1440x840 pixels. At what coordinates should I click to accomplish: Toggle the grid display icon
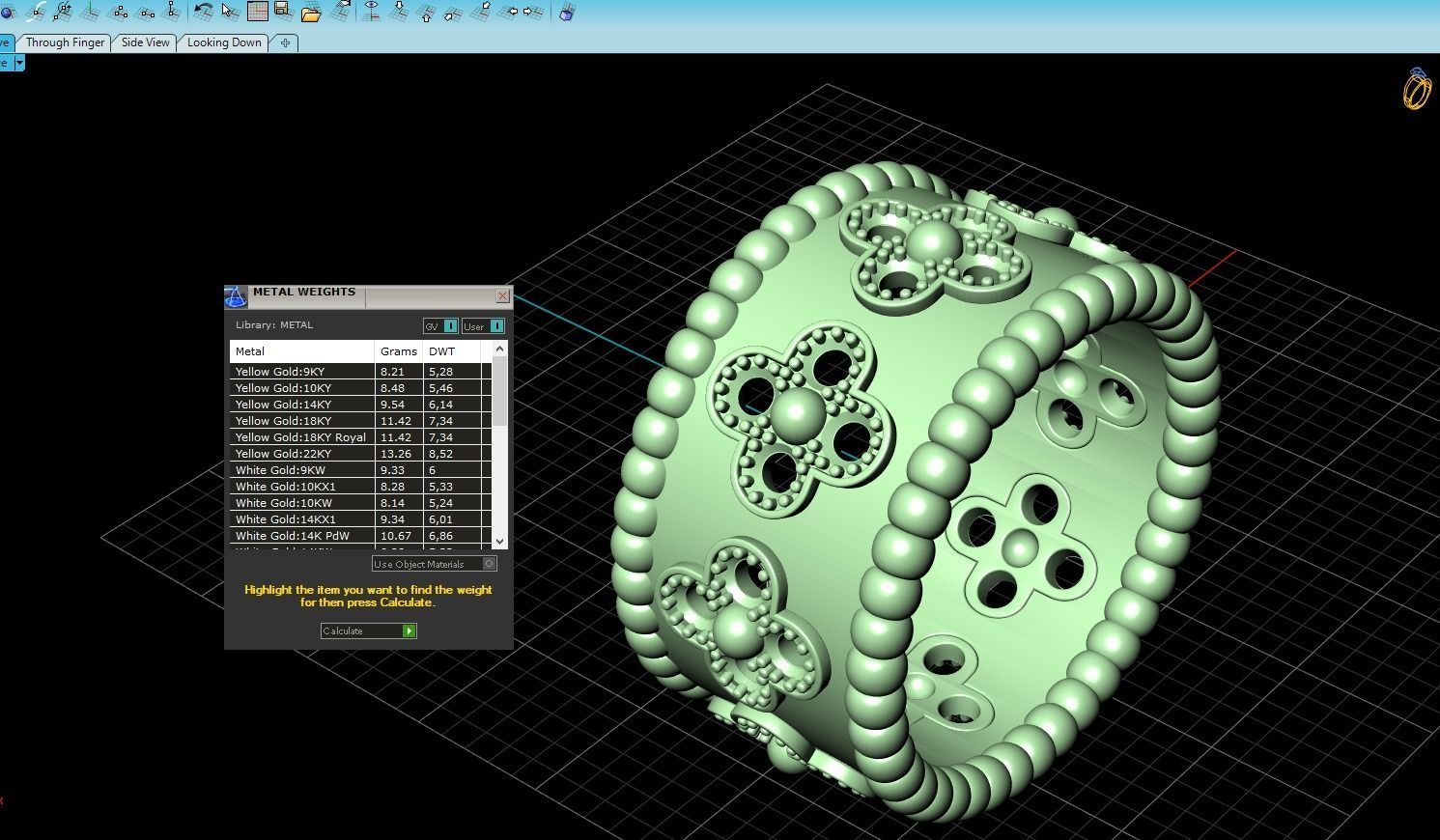[257, 12]
